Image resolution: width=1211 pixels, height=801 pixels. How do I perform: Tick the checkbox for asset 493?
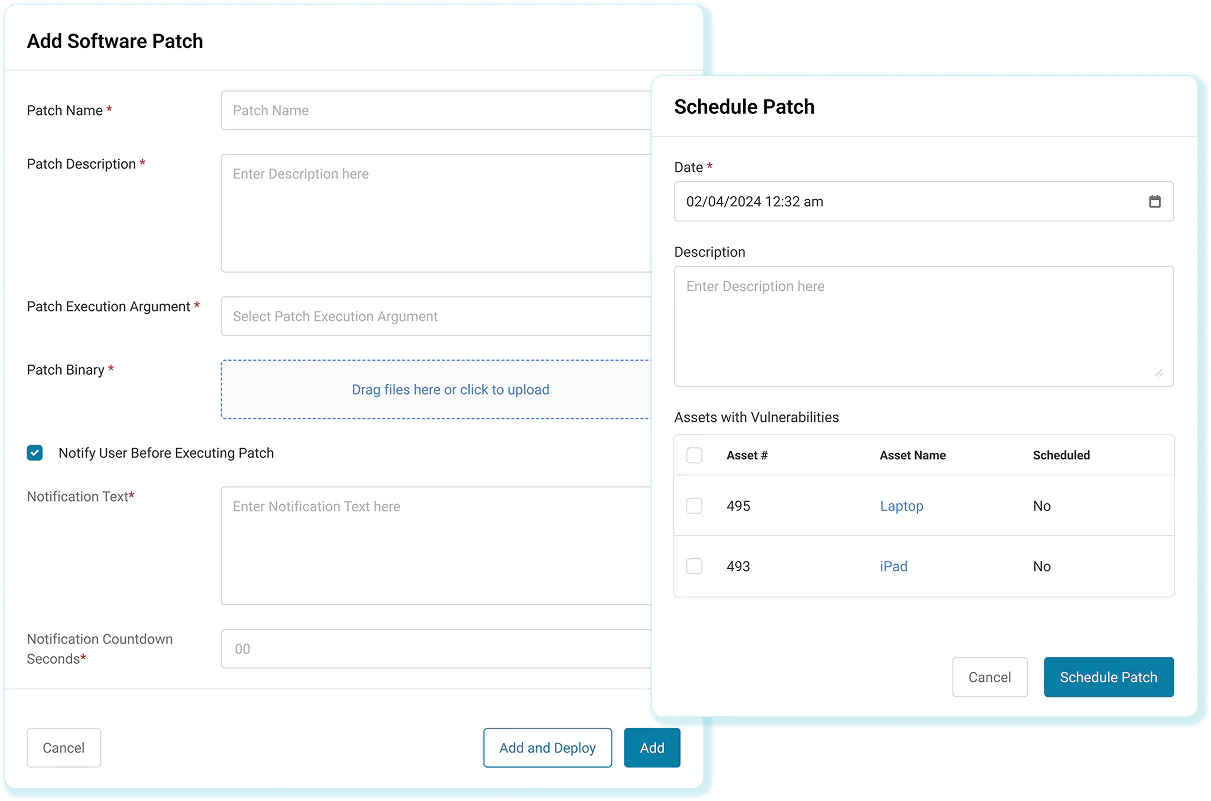click(x=694, y=566)
